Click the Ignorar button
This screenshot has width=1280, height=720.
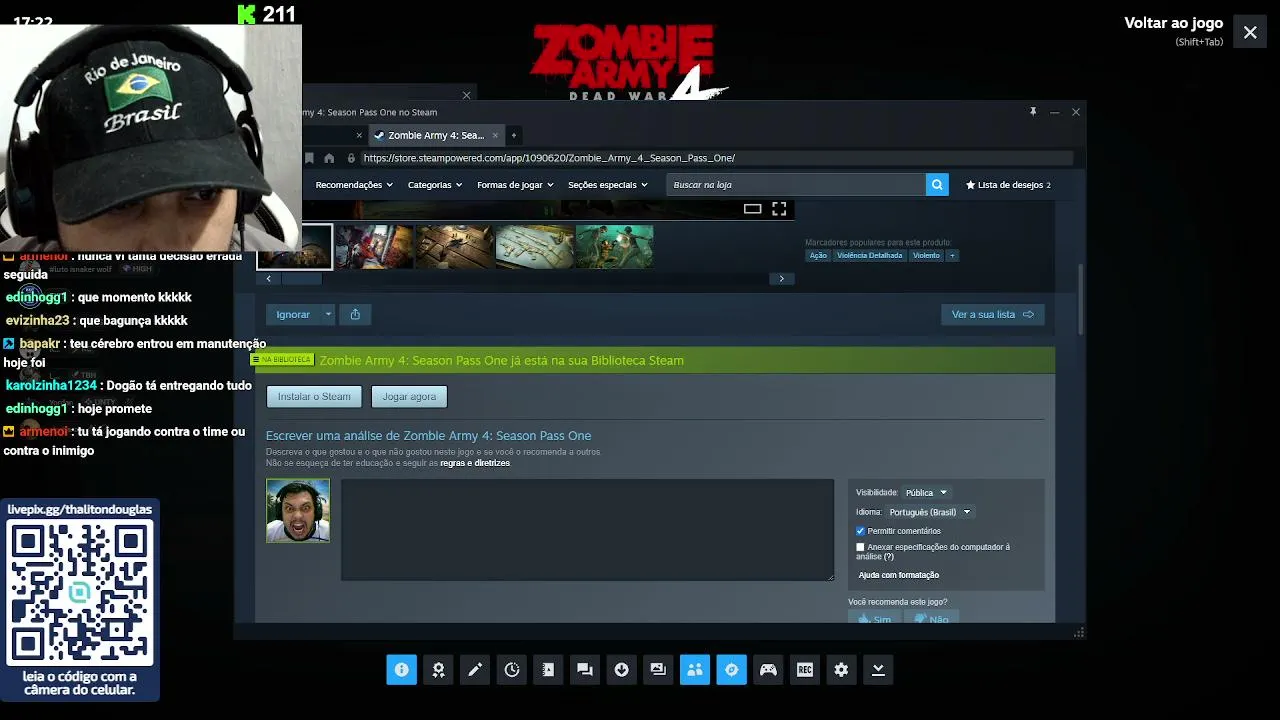pyautogui.click(x=293, y=314)
